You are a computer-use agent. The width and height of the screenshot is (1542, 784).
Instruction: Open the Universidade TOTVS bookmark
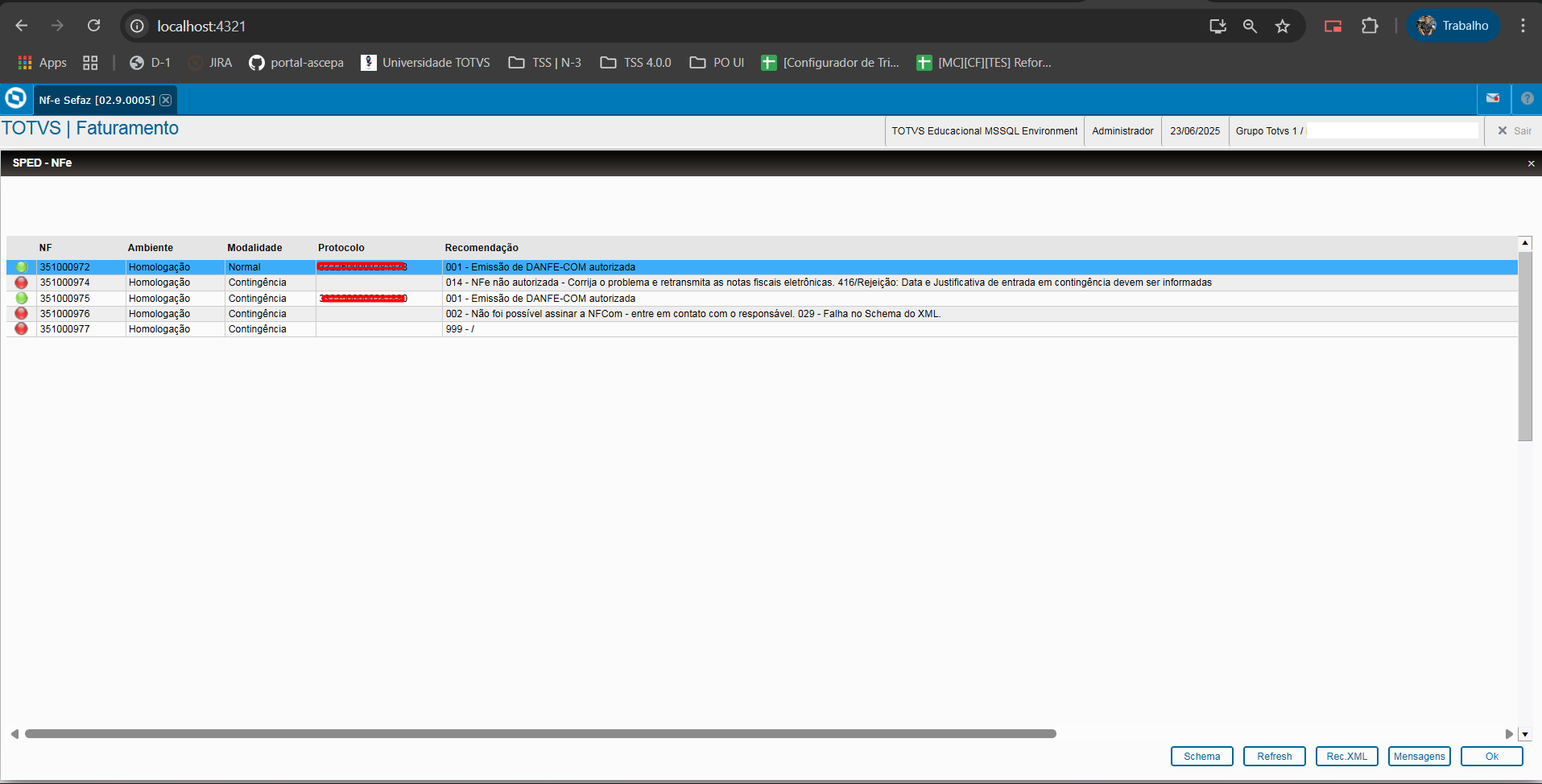(425, 63)
